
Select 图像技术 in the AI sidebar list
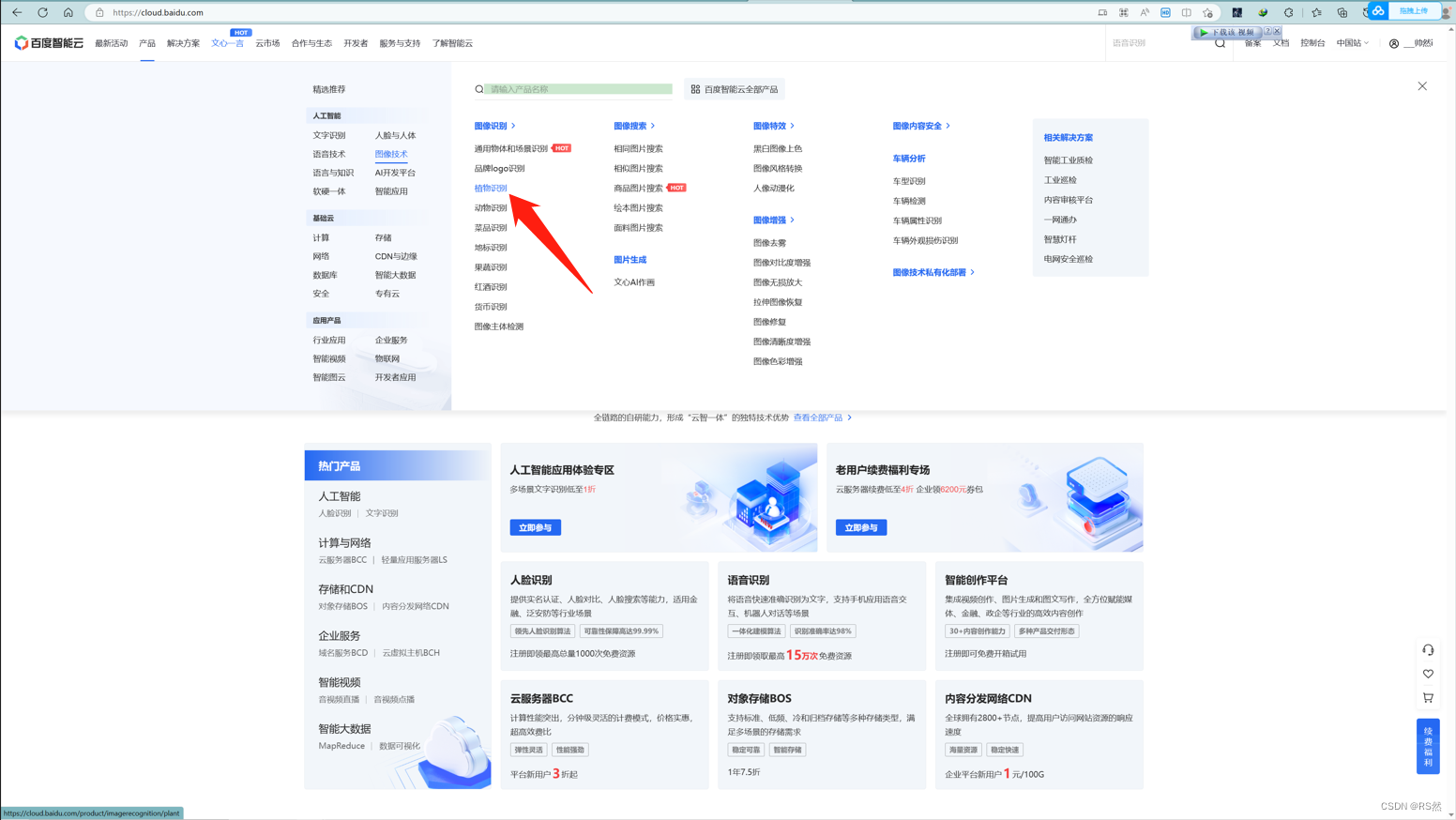(391, 154)
